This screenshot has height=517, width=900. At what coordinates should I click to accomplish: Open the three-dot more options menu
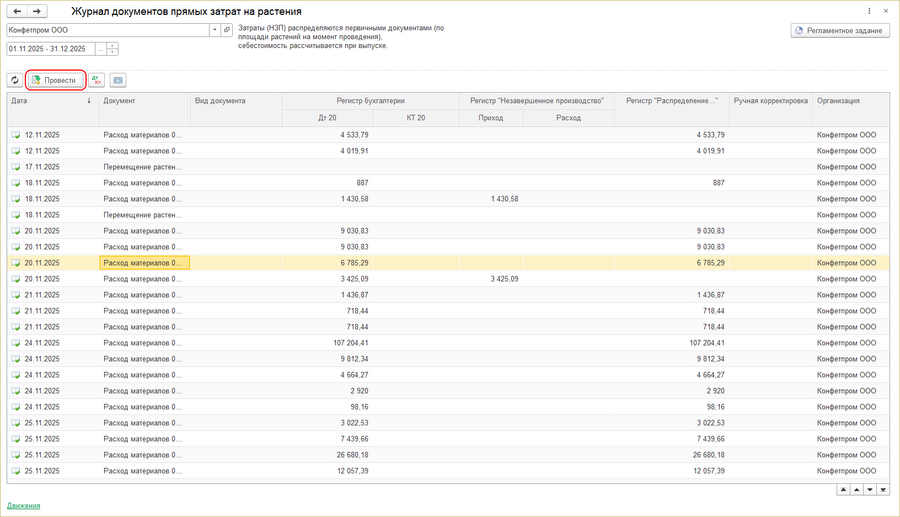coord(868,11)
